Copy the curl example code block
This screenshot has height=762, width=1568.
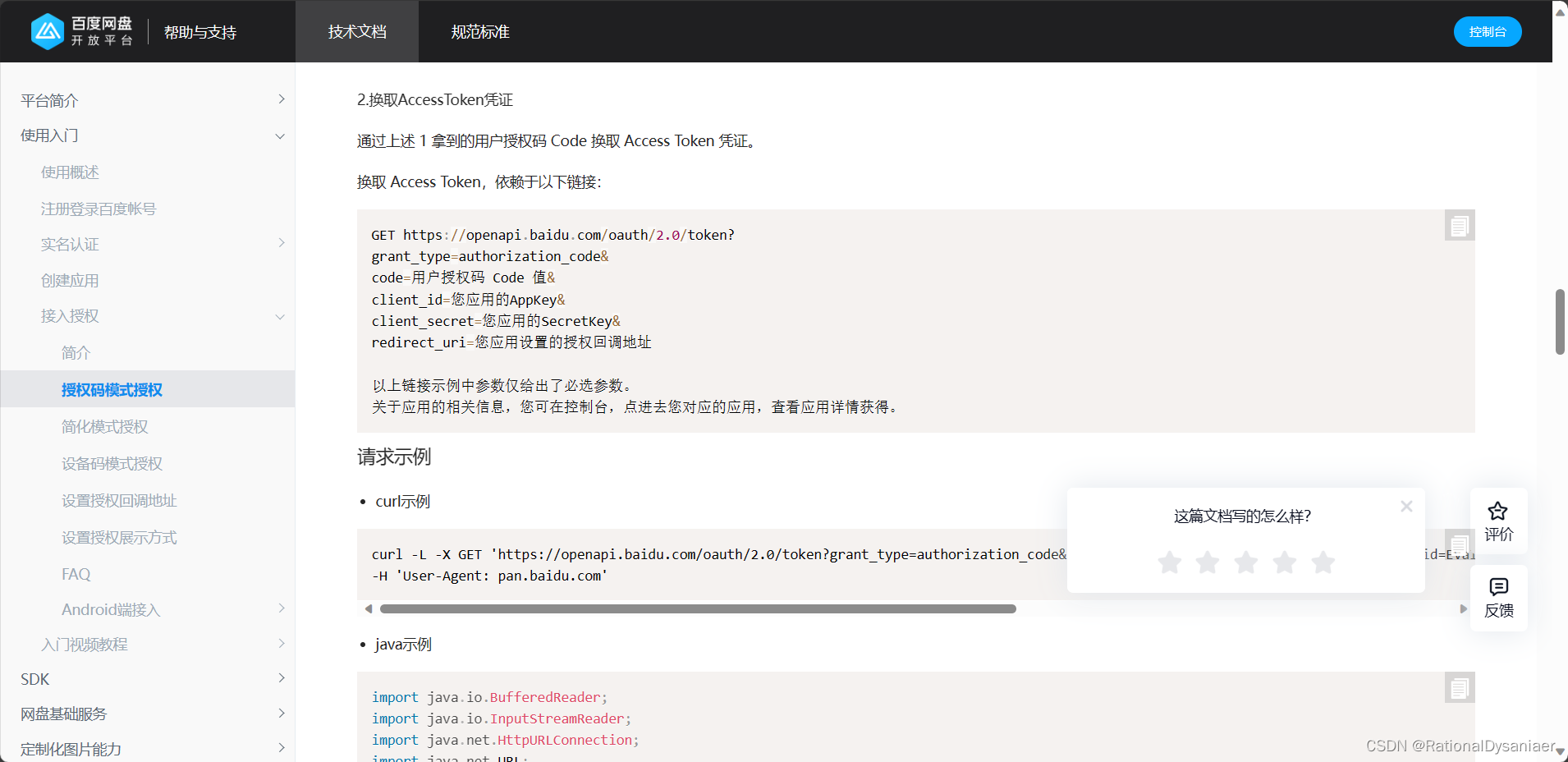click(1459, 544)
